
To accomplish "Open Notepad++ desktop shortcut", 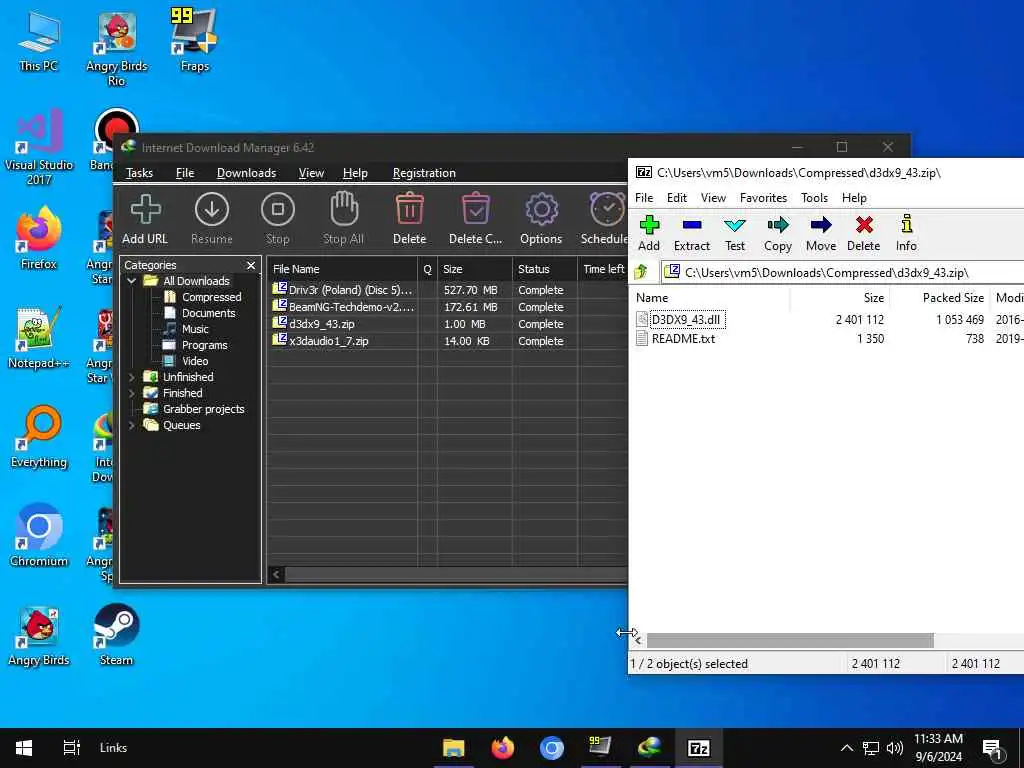I will pos(39,338).
